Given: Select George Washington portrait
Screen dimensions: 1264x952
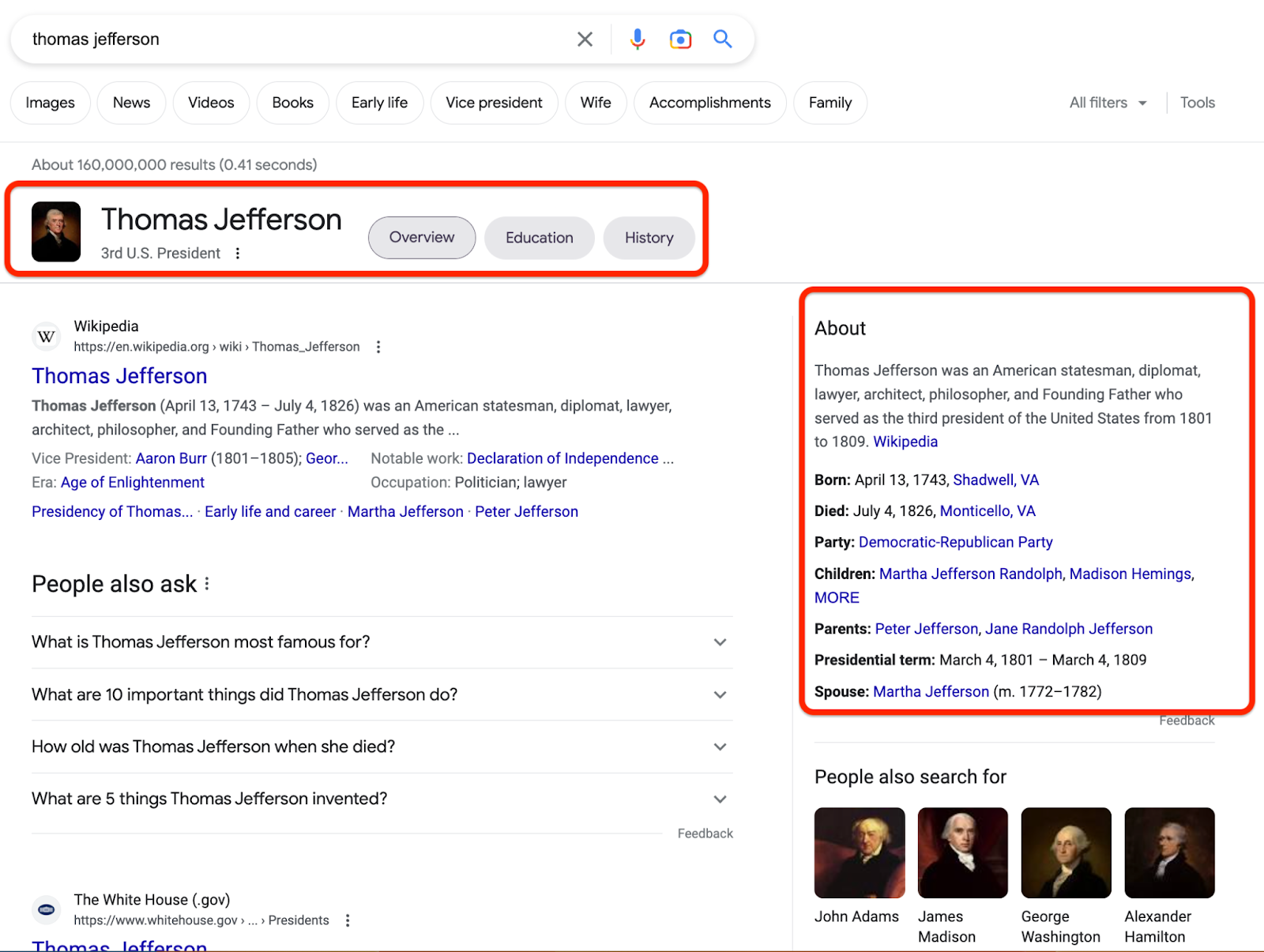Looking at the screenshot, I should pyautogui.click(x=1066, y=852).
